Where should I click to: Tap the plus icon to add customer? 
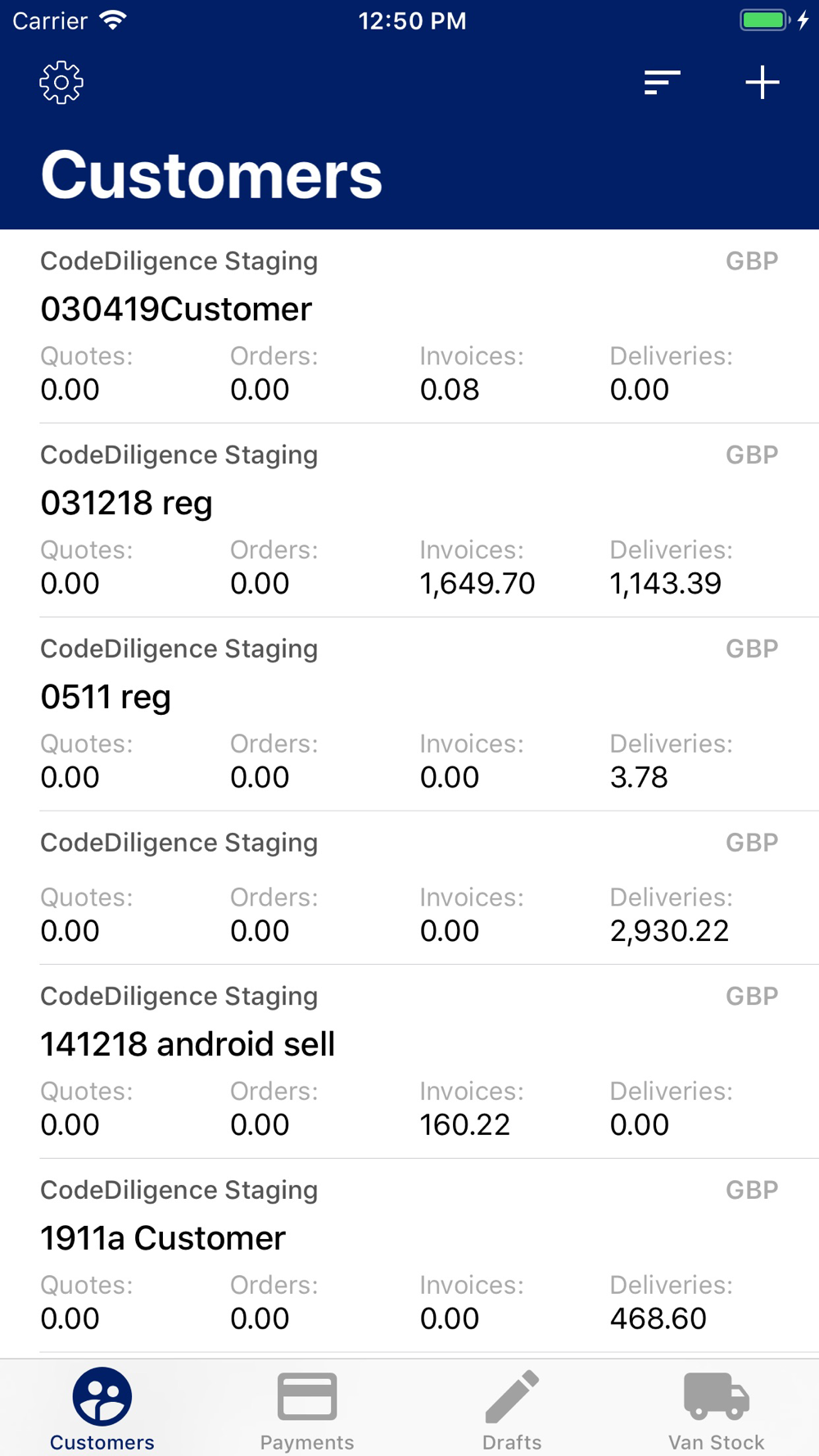pos(762,83)
